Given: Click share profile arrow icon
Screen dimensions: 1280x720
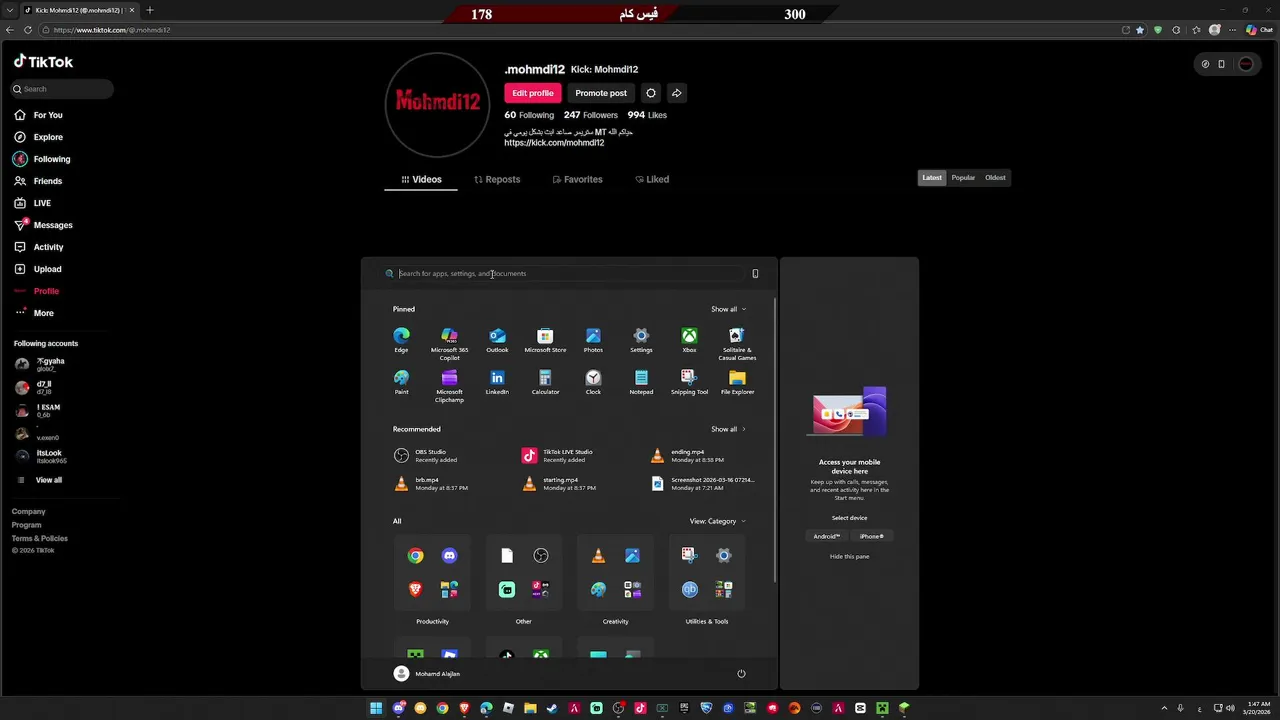Looking at the screenshot, I should [x=676, y=93].
